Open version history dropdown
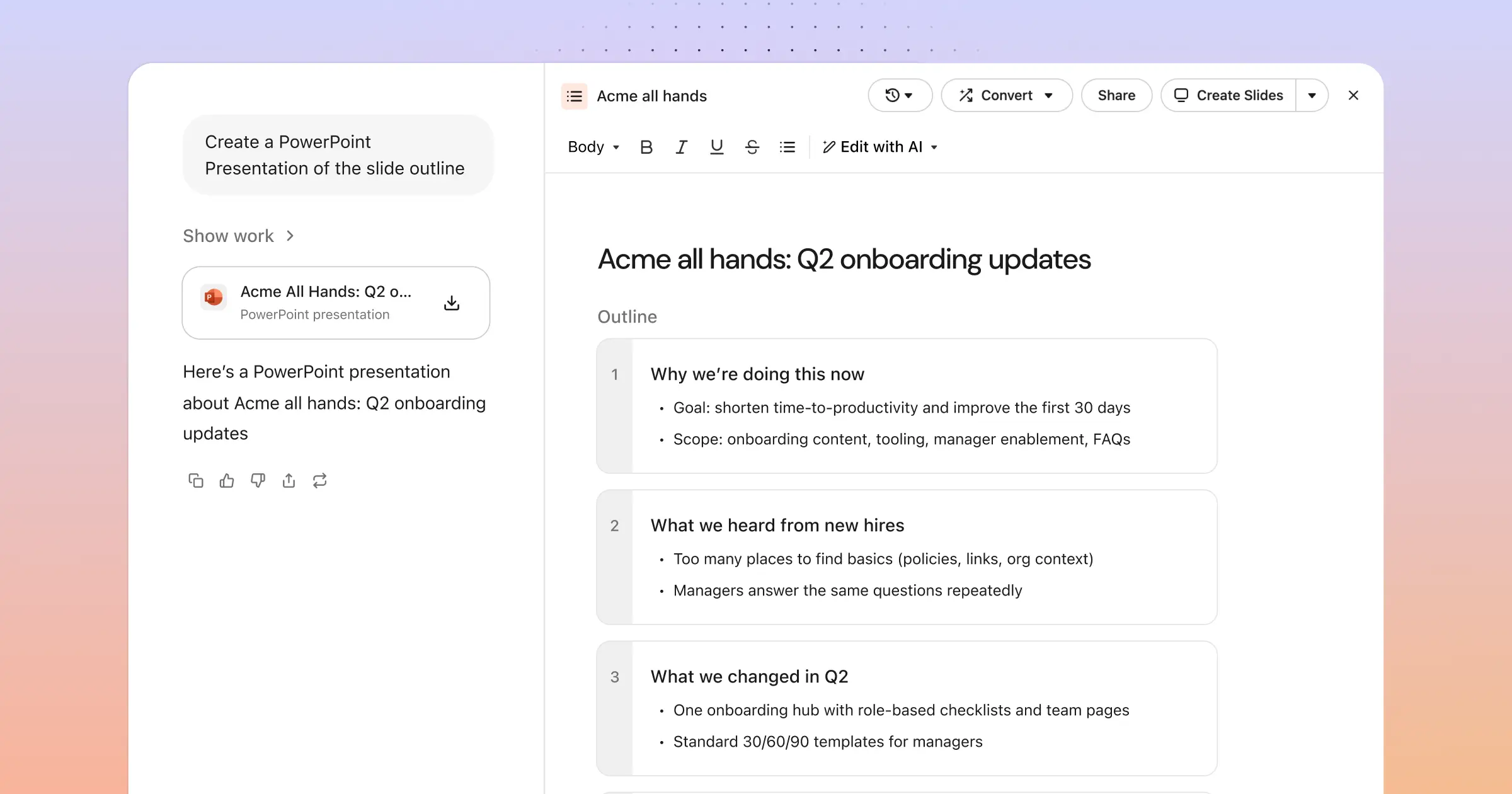 [x=899, y=95]
